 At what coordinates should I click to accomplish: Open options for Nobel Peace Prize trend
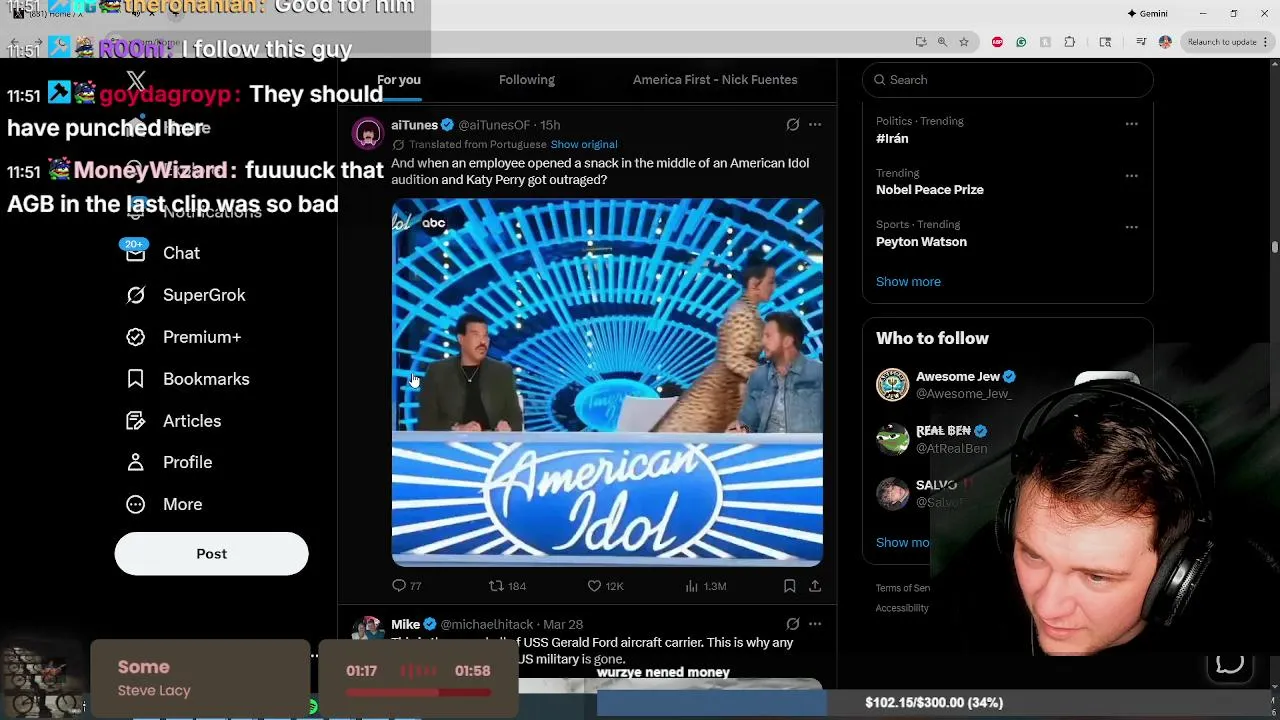[x=1131, y=176]
